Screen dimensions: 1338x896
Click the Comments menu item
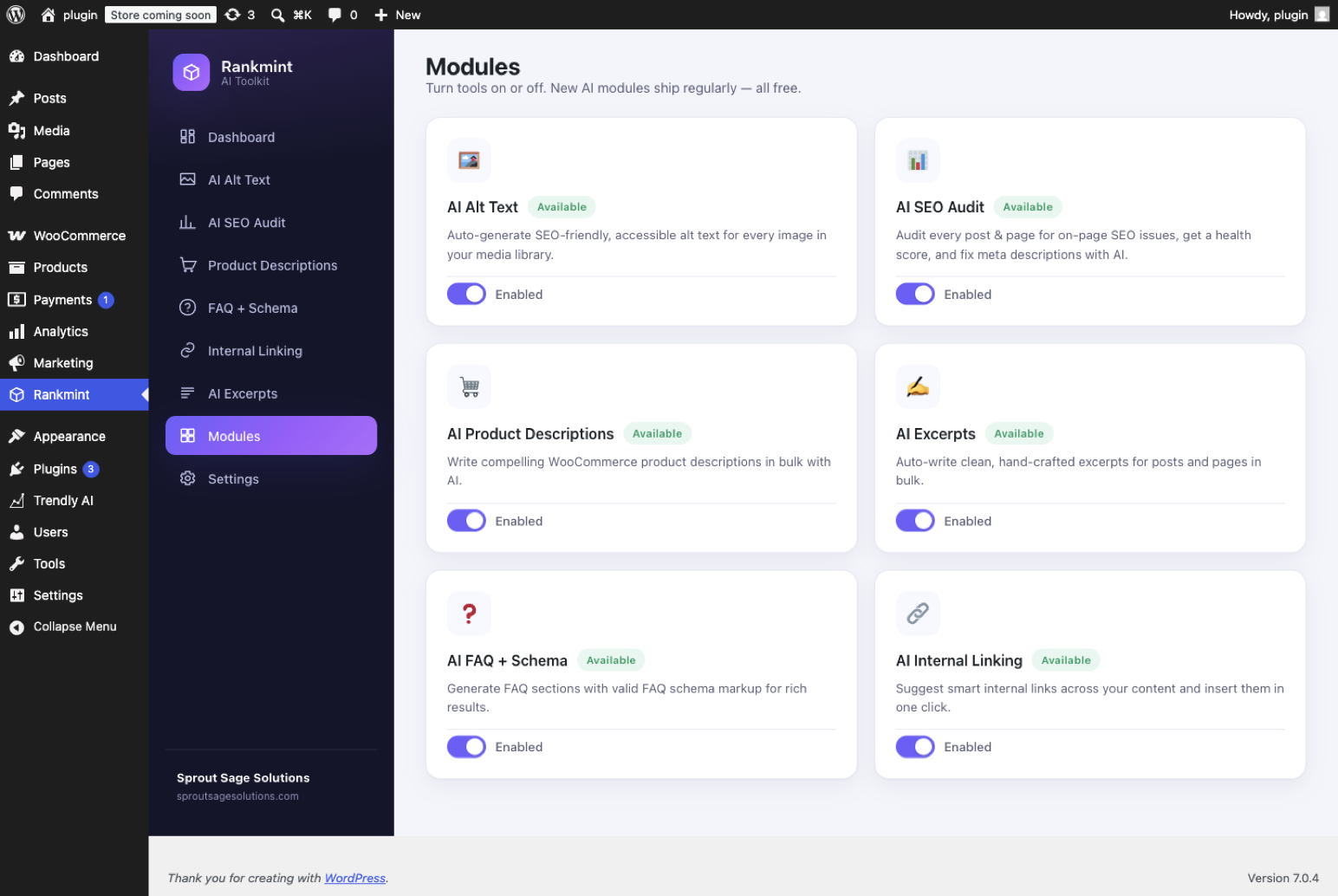click(x=74, y=194)
